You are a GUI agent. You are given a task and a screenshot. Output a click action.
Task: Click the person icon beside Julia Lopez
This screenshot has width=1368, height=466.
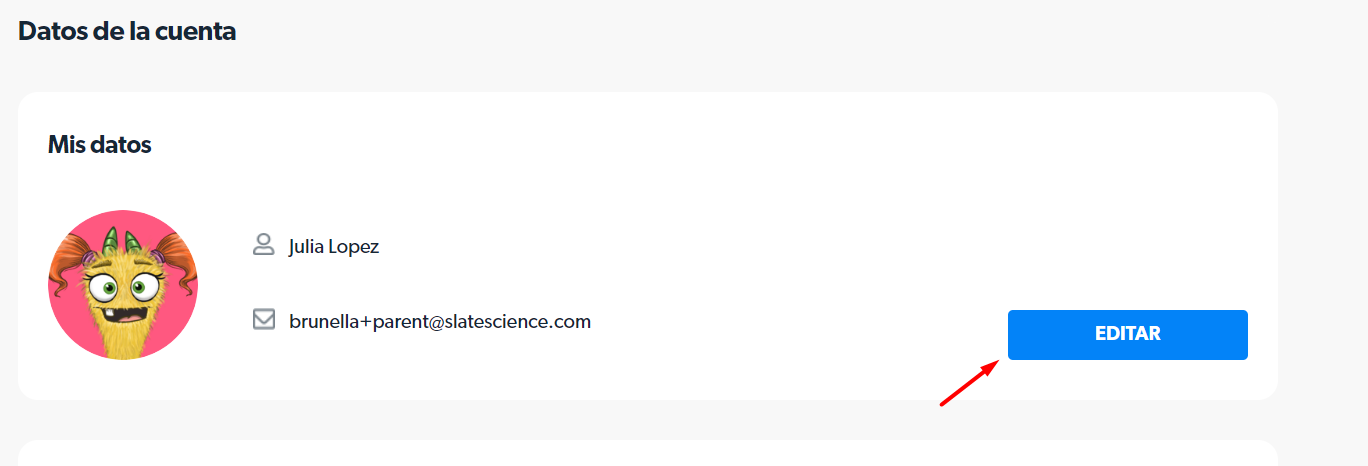coord(264,245)
